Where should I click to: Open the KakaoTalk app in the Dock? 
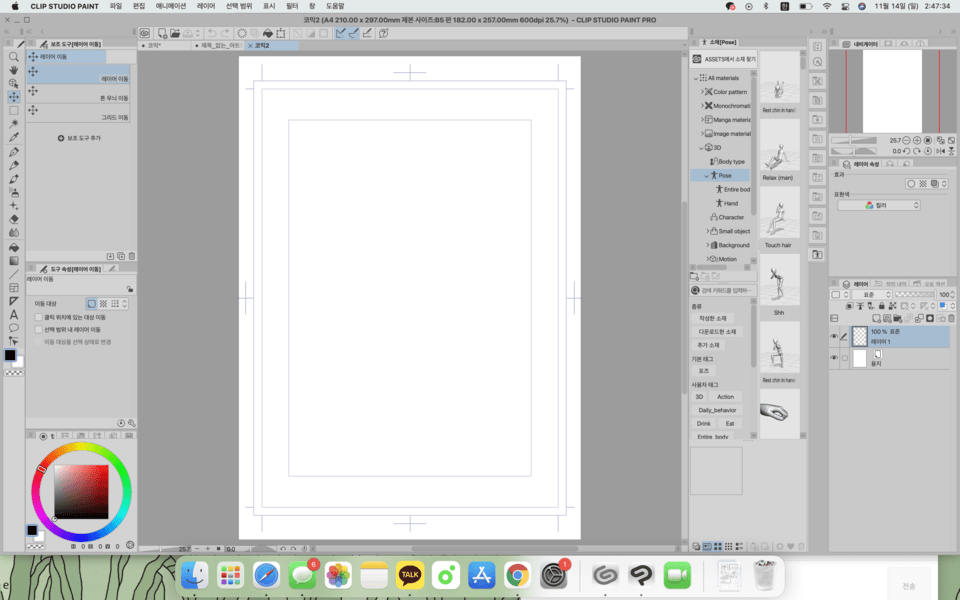[409, 575]
